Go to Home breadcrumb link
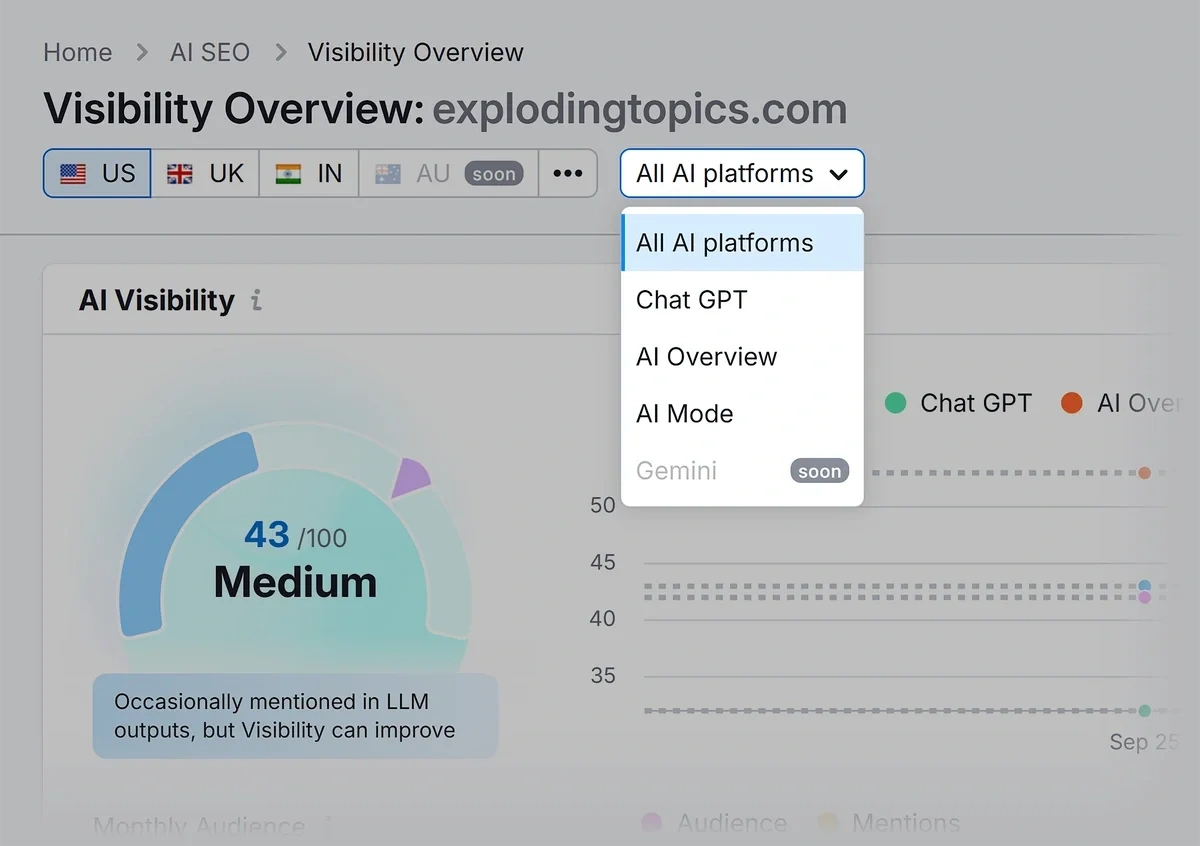Image resolution: width=1200 pixels, height=846 pixels. (x=78, y=52)
